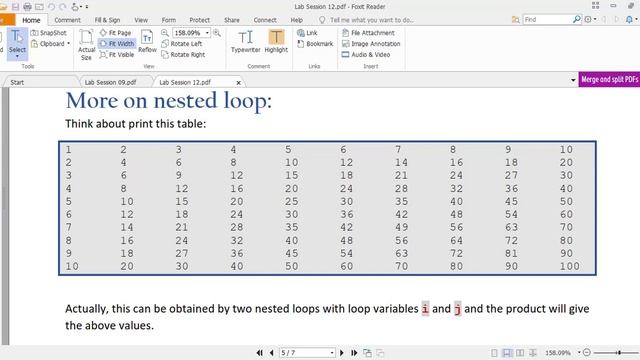640x360 pixels.
Task: Open the Fill & Sign tab
Action: tap(107, 20)
